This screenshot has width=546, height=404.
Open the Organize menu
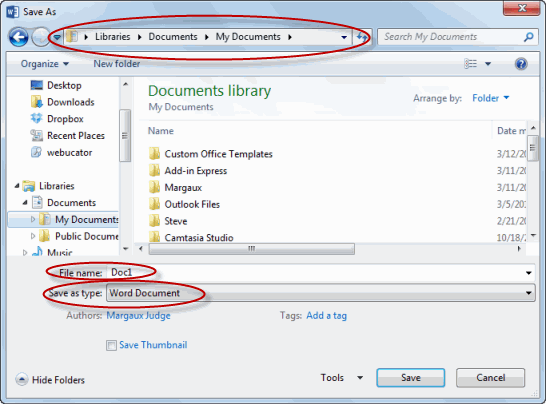tap(45, 64)
